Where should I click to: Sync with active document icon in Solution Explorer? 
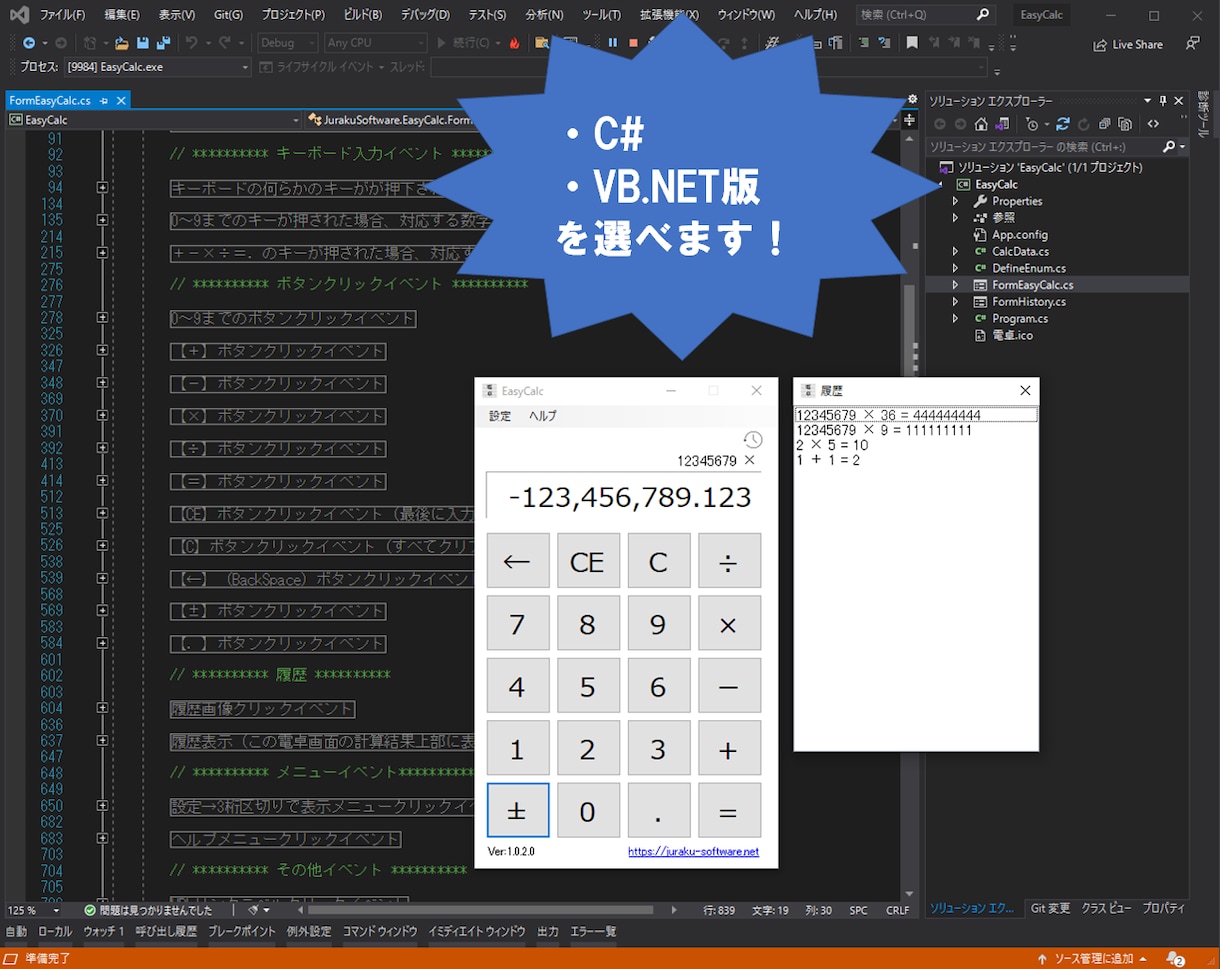[1062, 124]
